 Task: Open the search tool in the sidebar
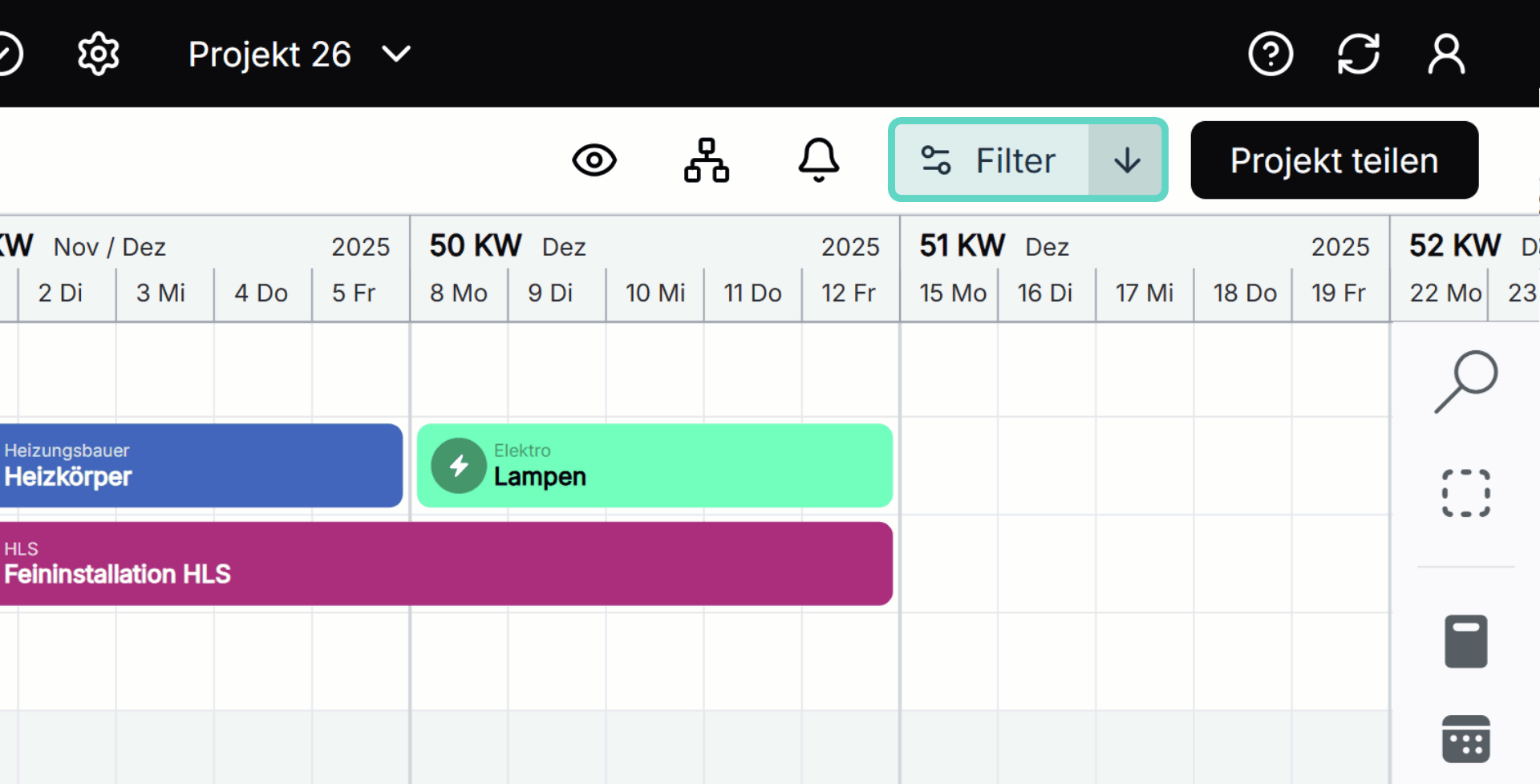[x=1465, y=381]
